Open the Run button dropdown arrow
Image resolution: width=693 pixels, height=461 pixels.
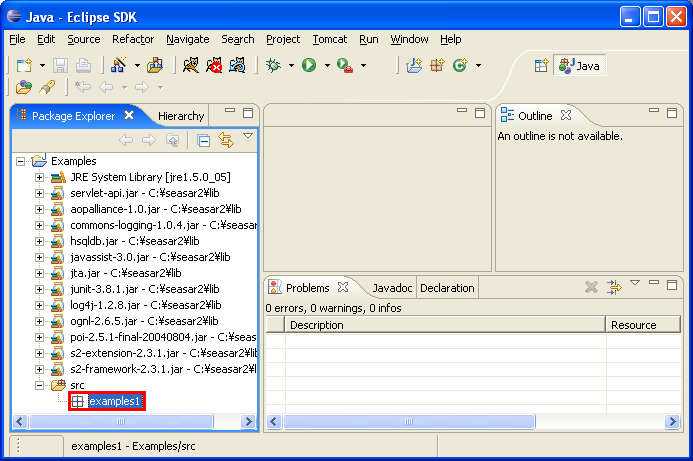326,66
